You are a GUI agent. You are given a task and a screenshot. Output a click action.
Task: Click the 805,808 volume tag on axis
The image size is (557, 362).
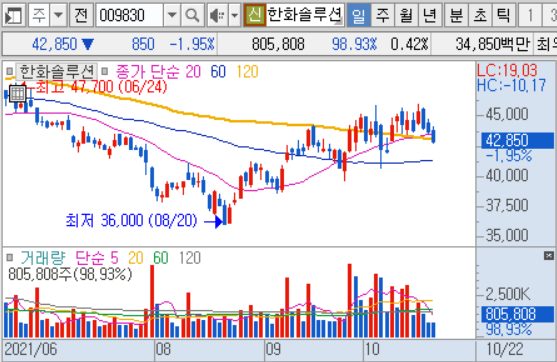(517, 315)
